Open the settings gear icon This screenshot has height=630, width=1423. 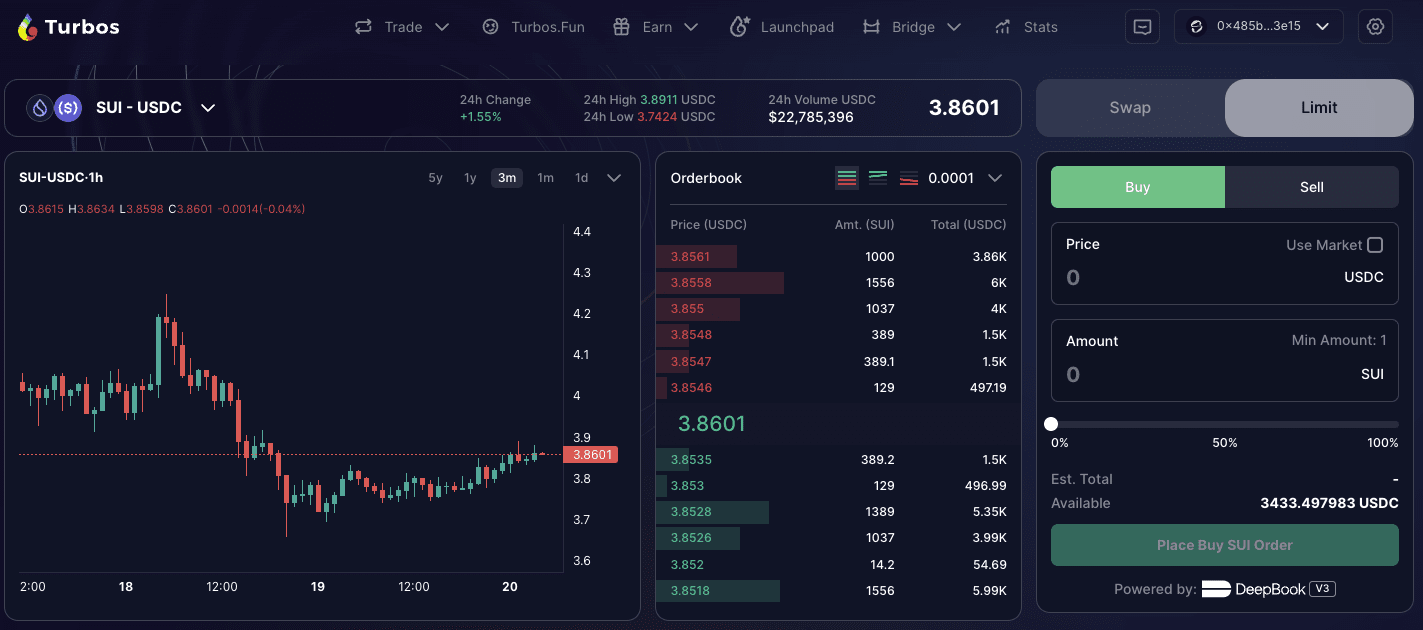(1375, 27)
